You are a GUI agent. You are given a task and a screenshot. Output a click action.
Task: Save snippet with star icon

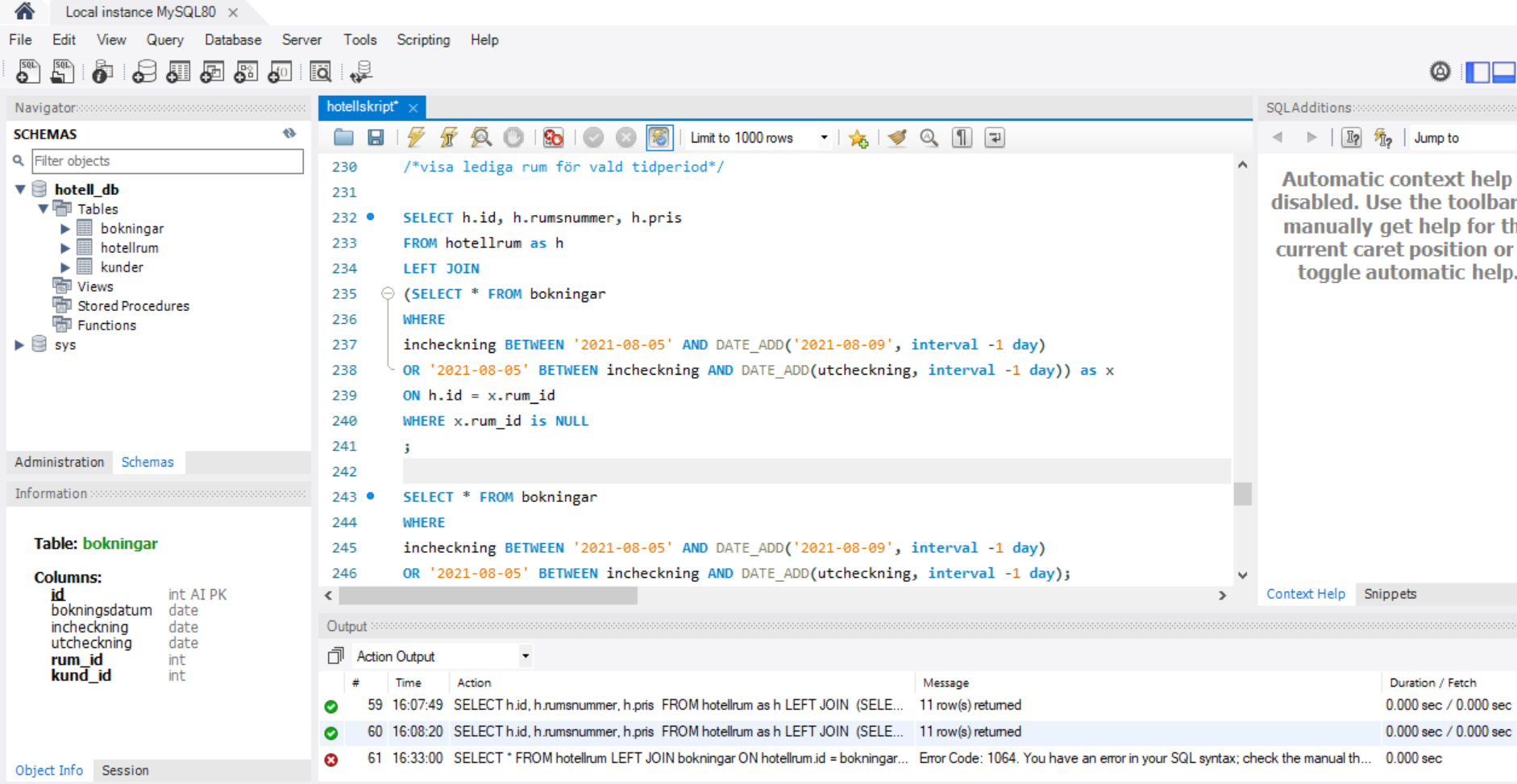(858, 138)
